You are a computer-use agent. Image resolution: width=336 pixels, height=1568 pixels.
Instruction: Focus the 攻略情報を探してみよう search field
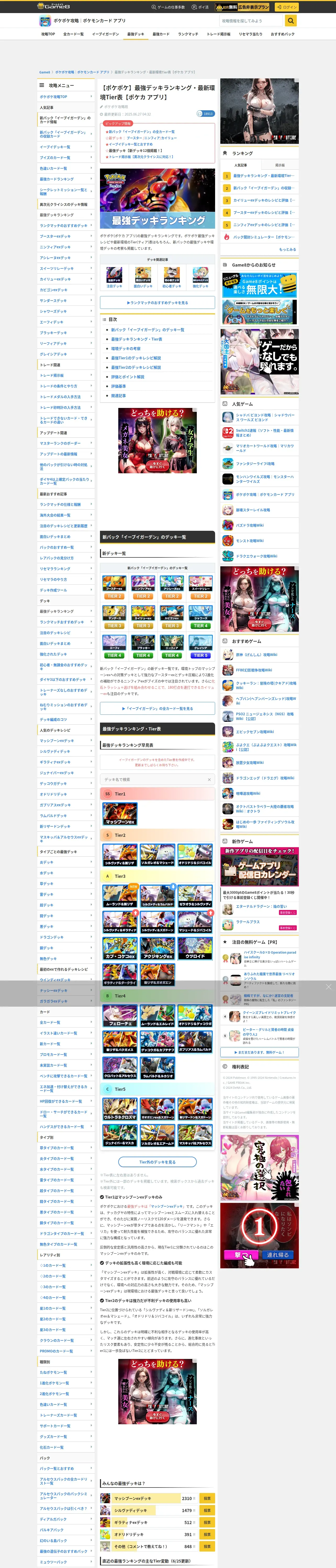coord(252,21)
